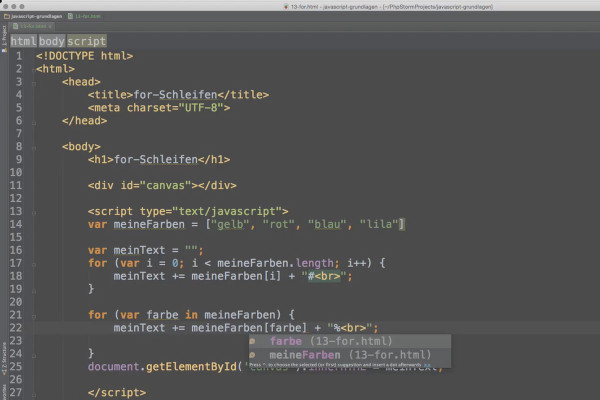
Task: Click the hint link in completion popup footer
Action: tap(427, 365)
